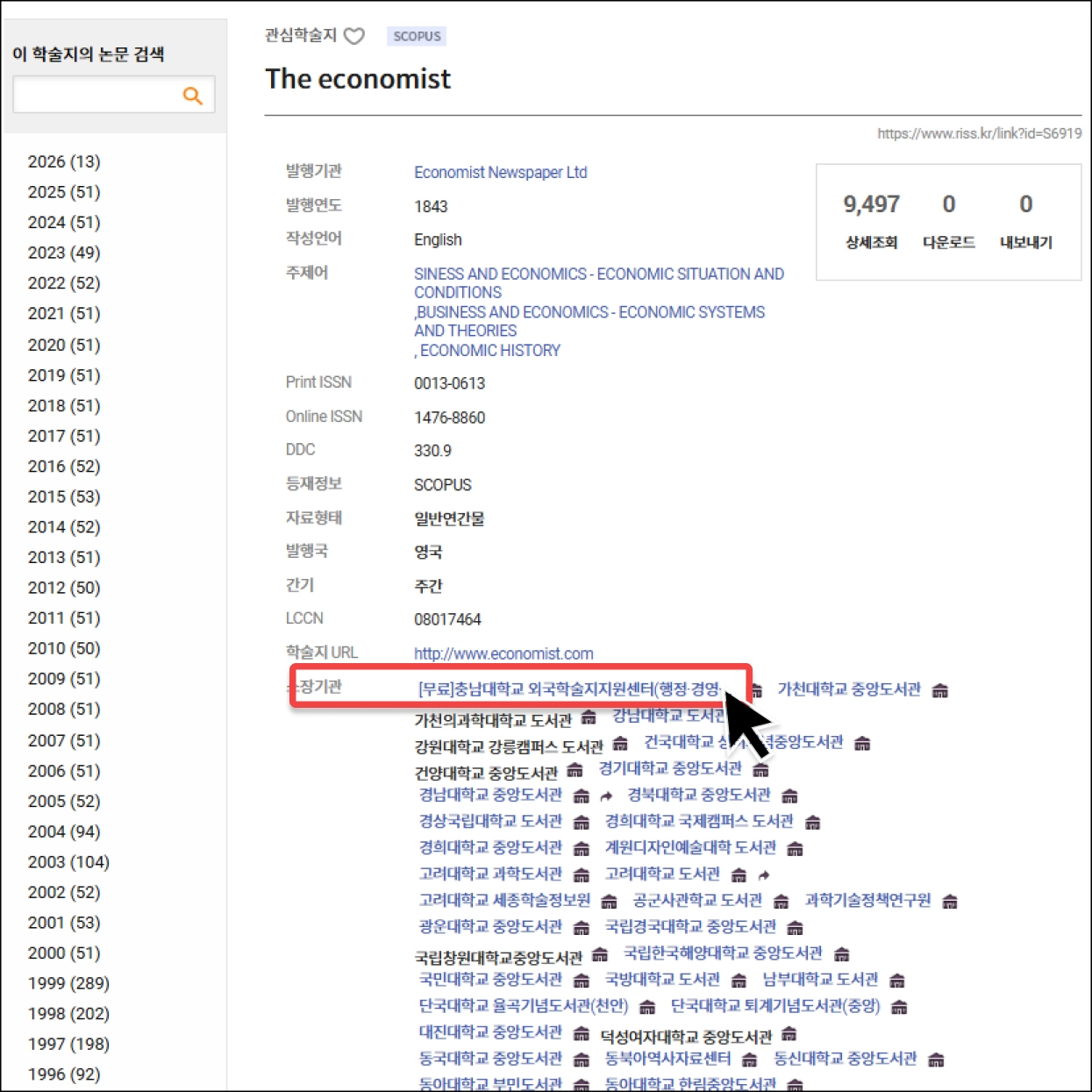Screen dimensions: 1092x1092
Task: Open 대진대학교 중앙도서관 link
Action: [x=490, y=1031]
